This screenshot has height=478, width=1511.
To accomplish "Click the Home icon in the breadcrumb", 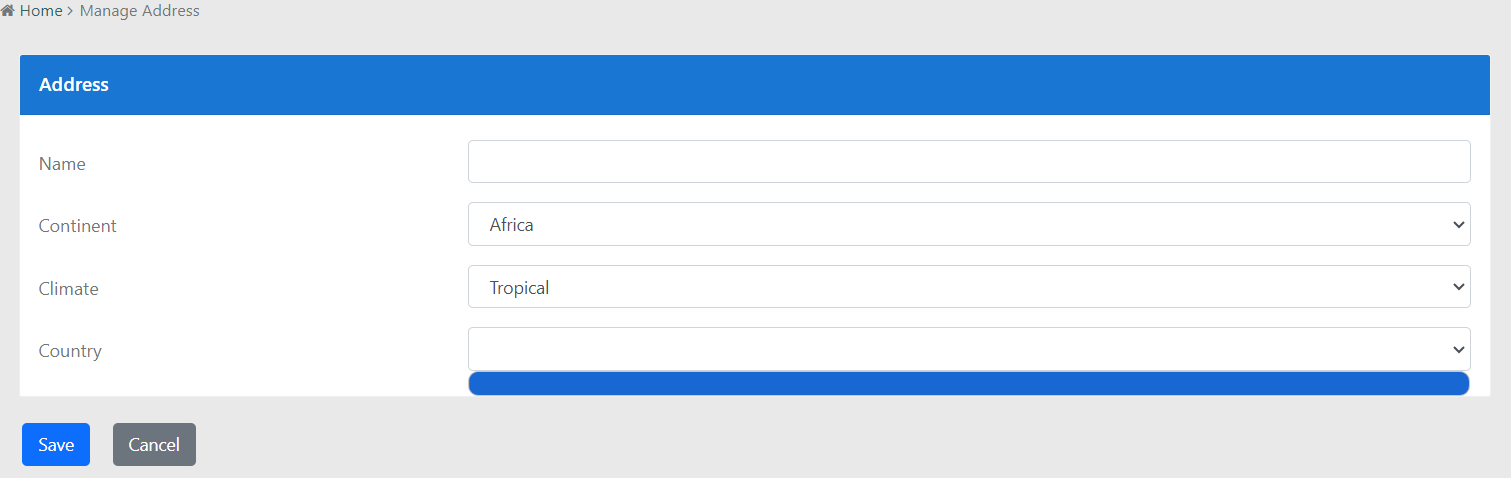I will (x=8, y=11).
